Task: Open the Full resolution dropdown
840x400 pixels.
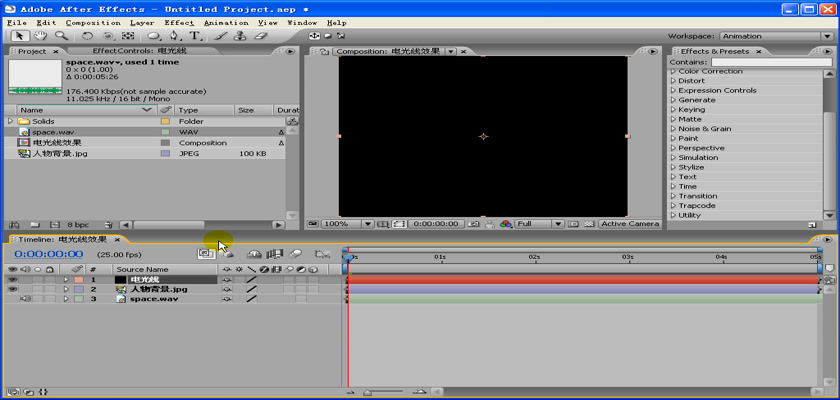Action: (539, 224)
